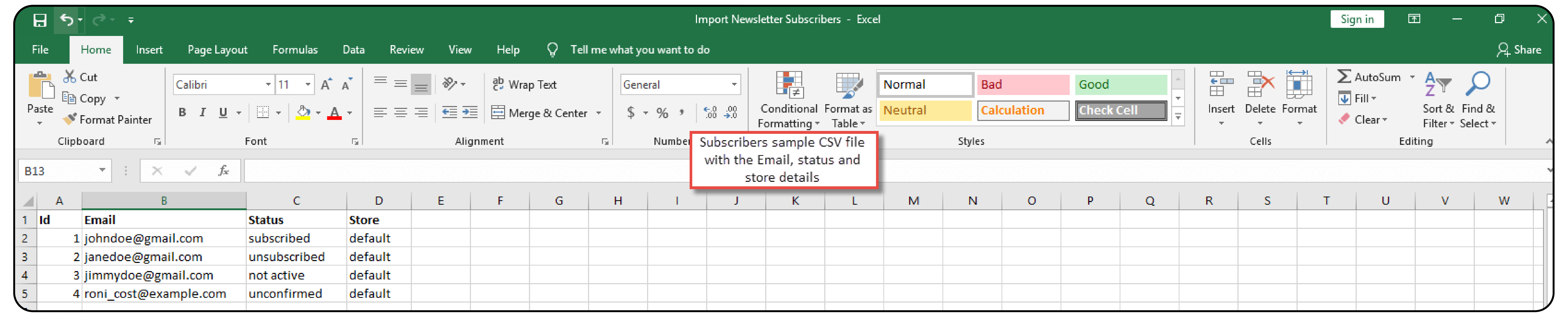Click the red Font Color A
The height and width of the screenshot is (317, 1568).
point(334,113)
